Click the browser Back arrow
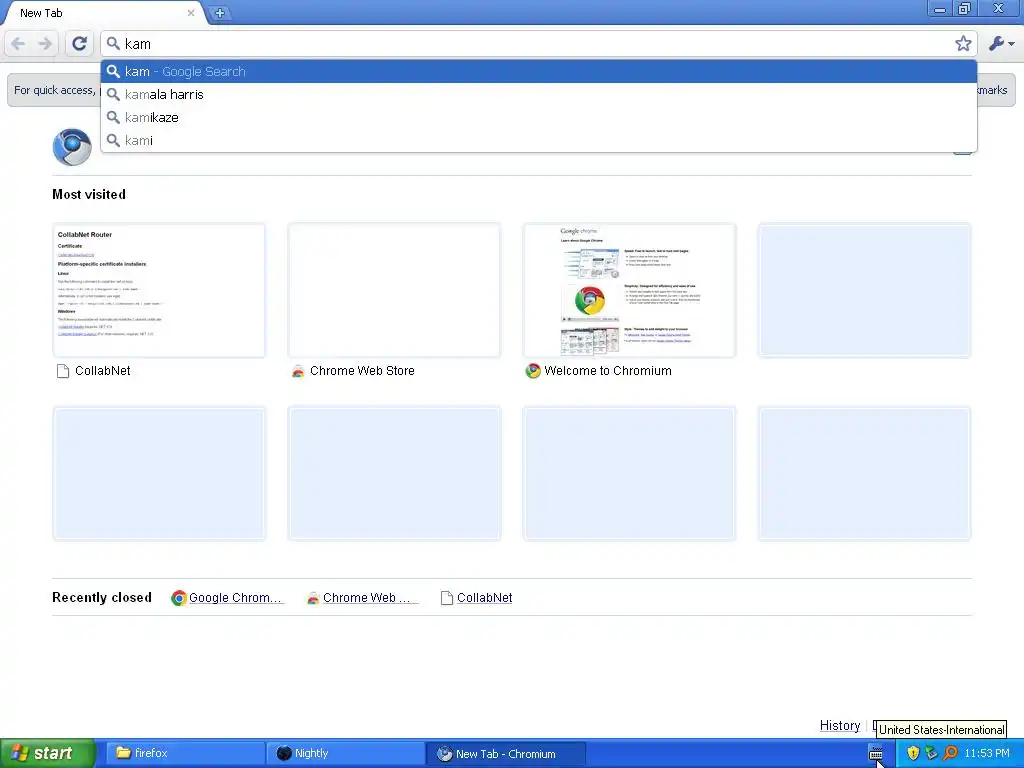Viewport: 1024px width, 768px height. 18,44
